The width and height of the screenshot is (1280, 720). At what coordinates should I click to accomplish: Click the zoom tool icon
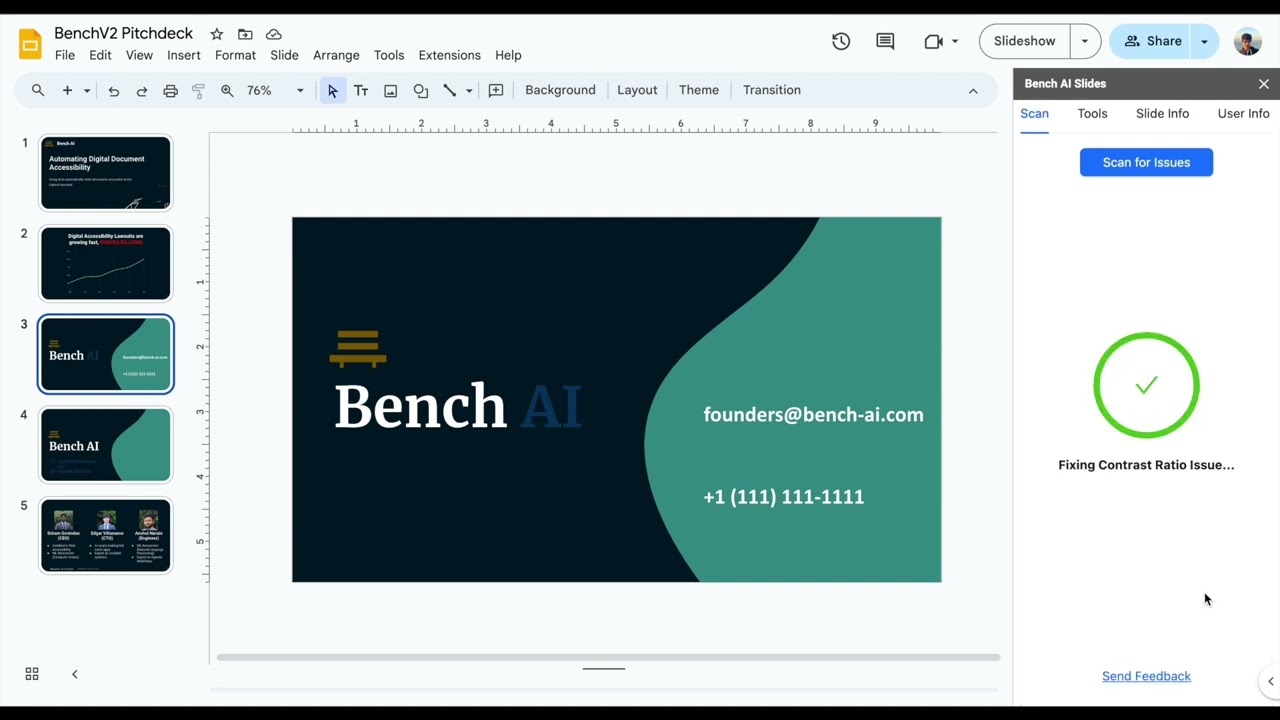coord(227,90)
